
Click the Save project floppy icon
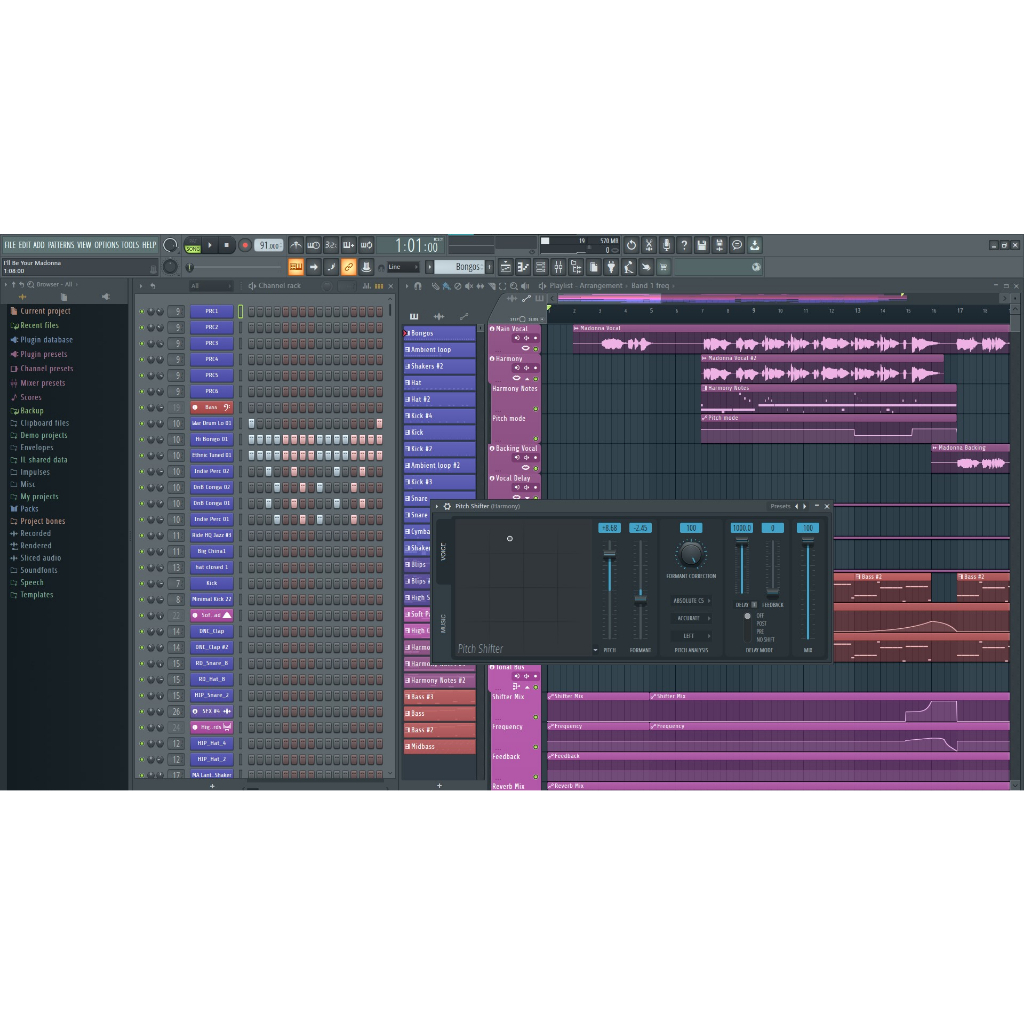[702, 245]
